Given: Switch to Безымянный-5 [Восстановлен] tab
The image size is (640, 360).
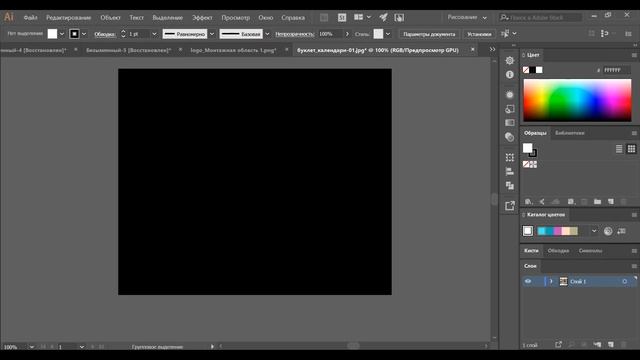Looking at the screenshot, I should (x=128, y=50).
